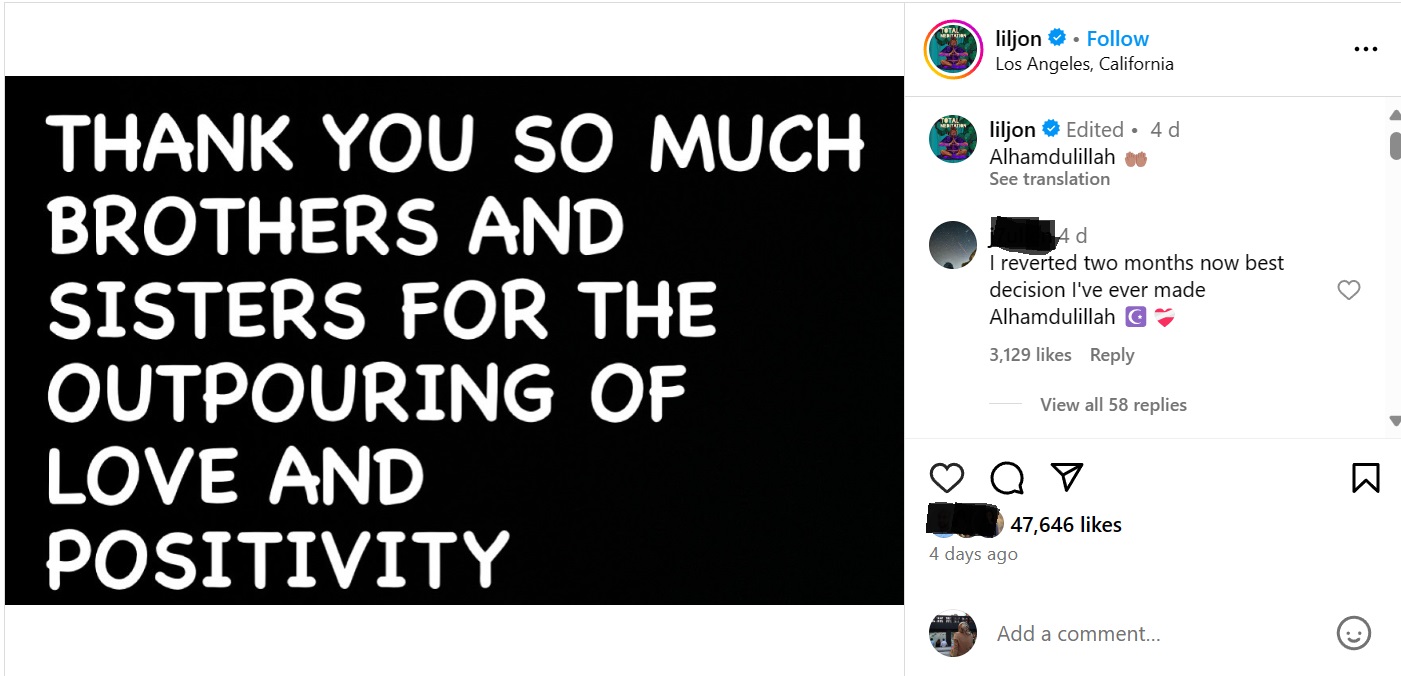Open the three-dot more options menu
The height and width of the screenshot is (676, 1401).
[1365, 49]
